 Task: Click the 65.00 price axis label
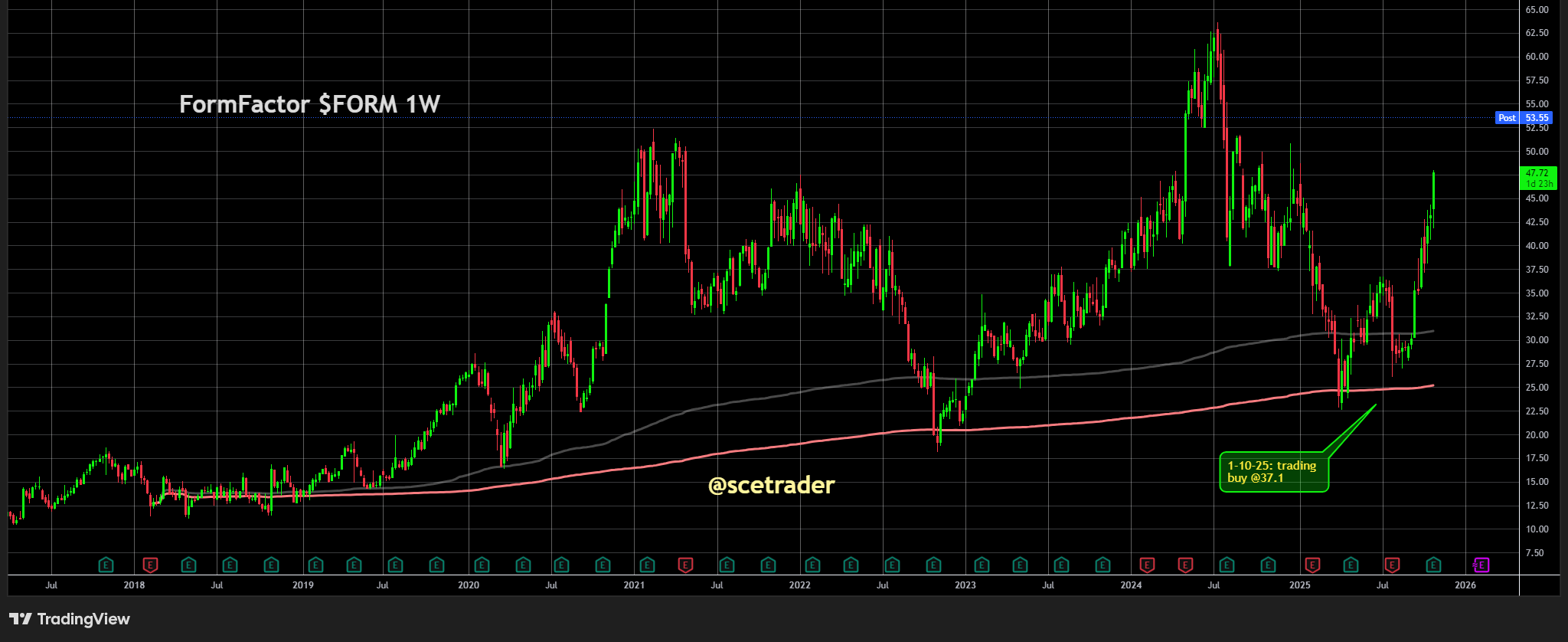pyautogui.click(x=1537, y=10)
